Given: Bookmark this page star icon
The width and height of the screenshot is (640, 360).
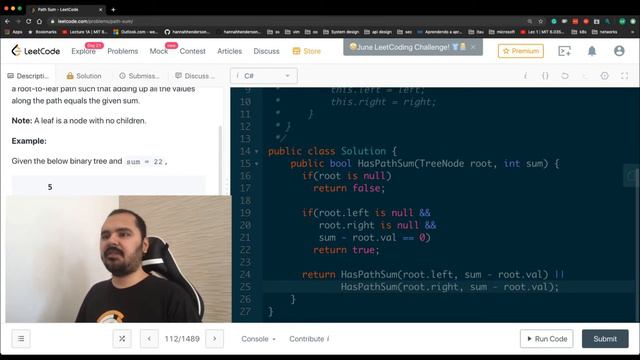Looking at the screenshot, I should [x=540, y=21].
